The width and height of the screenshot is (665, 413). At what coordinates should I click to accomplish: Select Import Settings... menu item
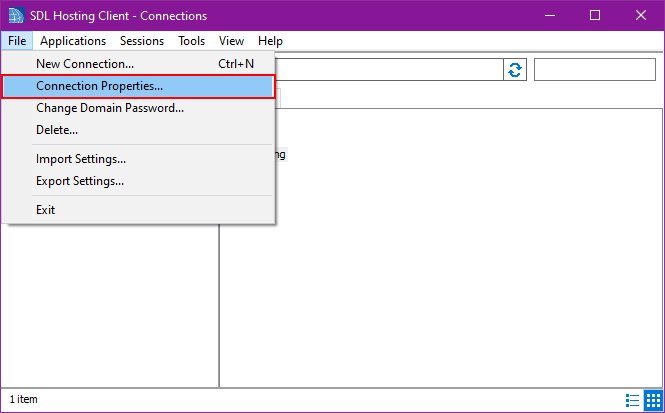[81, 159]
